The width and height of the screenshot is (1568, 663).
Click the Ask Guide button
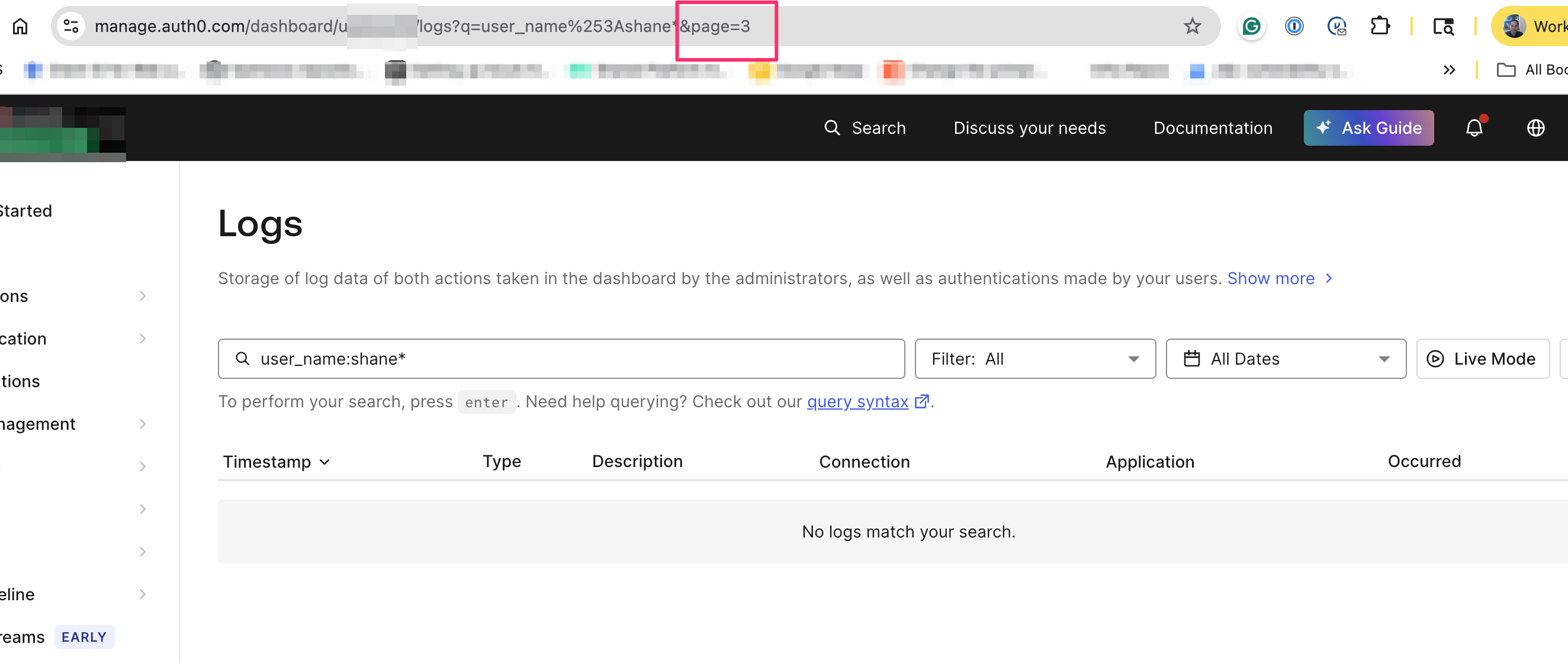click(1368, 128)
